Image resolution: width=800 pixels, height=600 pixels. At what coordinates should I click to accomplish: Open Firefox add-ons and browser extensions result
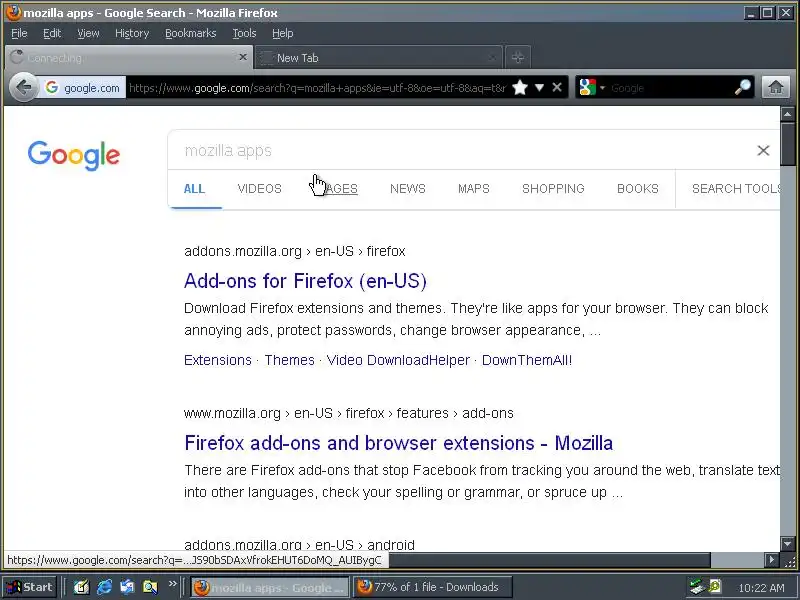click(x=398, y=443)
